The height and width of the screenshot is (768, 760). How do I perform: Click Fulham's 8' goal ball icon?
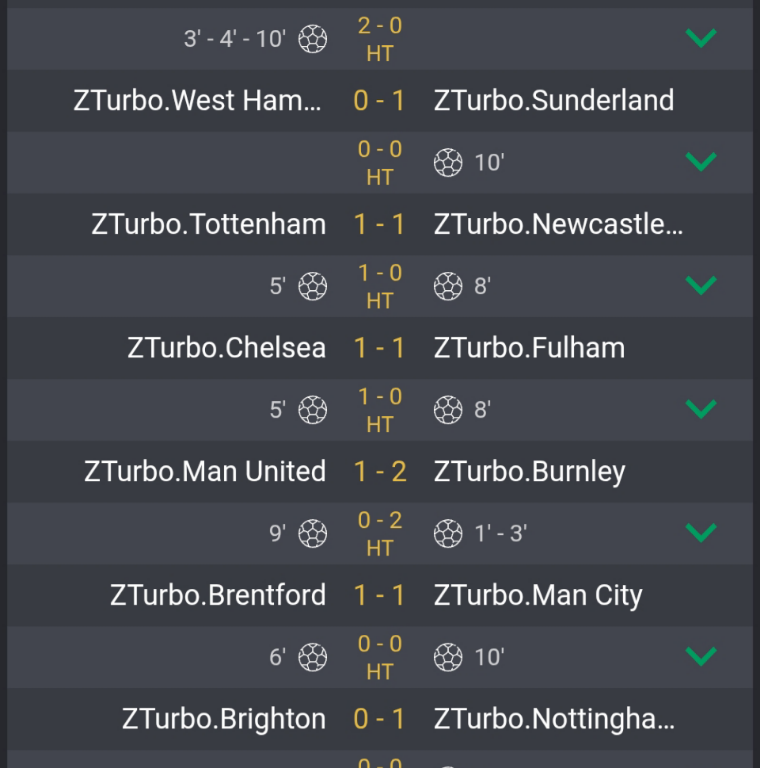pos(448,410)
